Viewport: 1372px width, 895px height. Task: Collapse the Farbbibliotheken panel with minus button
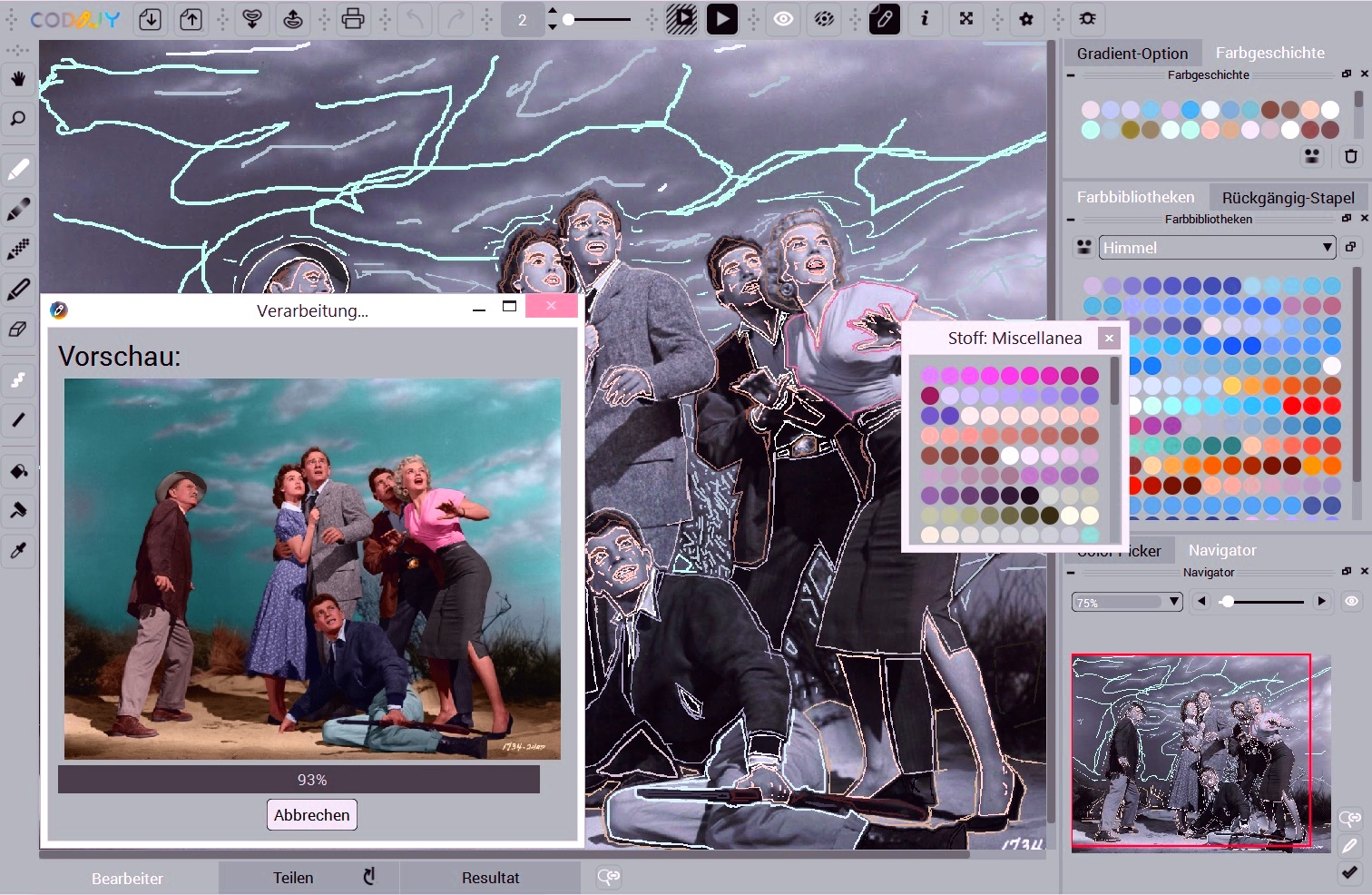pos(1071,220)
